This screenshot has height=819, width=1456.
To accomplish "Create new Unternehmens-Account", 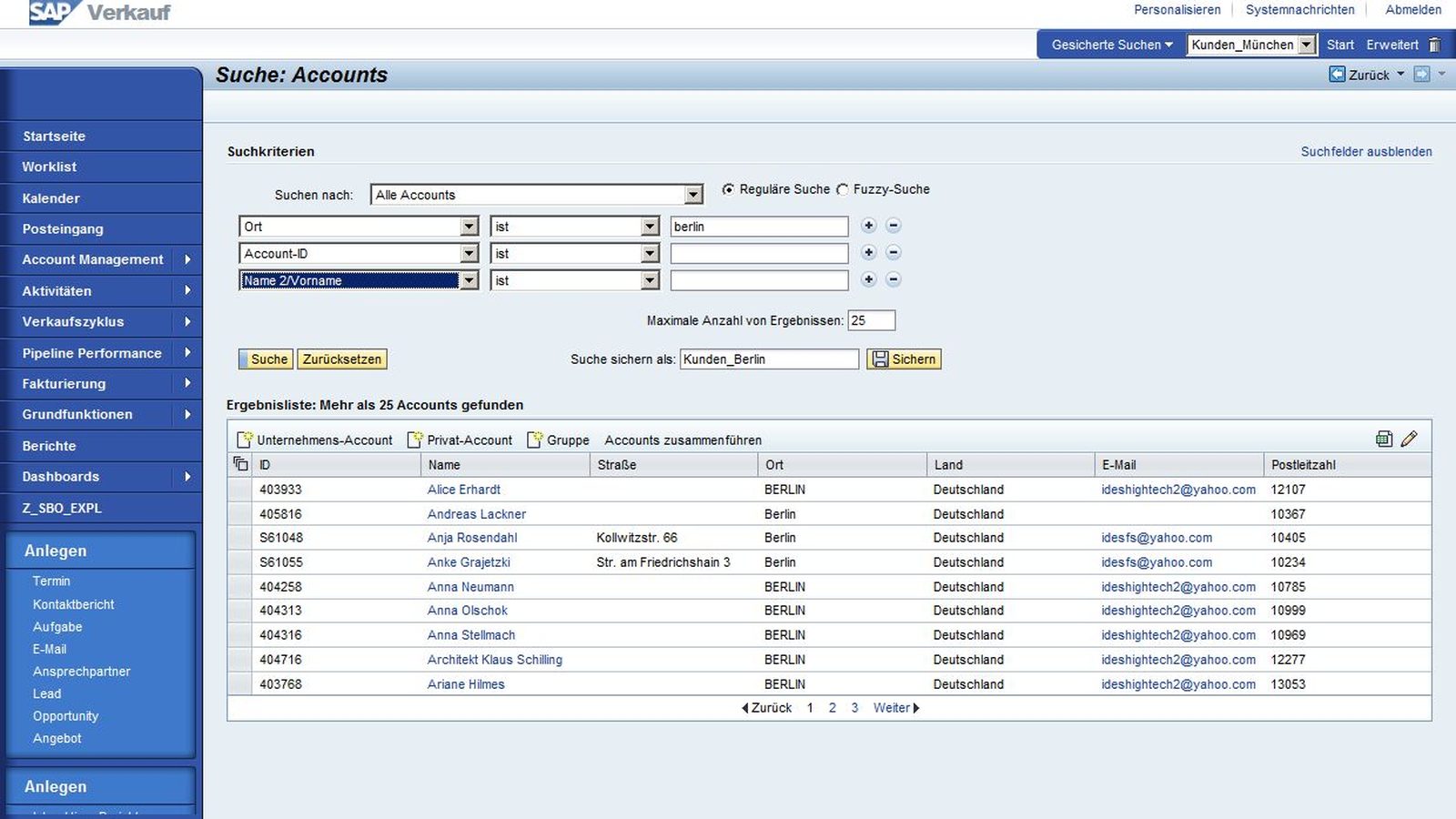I will pos(315,440).
